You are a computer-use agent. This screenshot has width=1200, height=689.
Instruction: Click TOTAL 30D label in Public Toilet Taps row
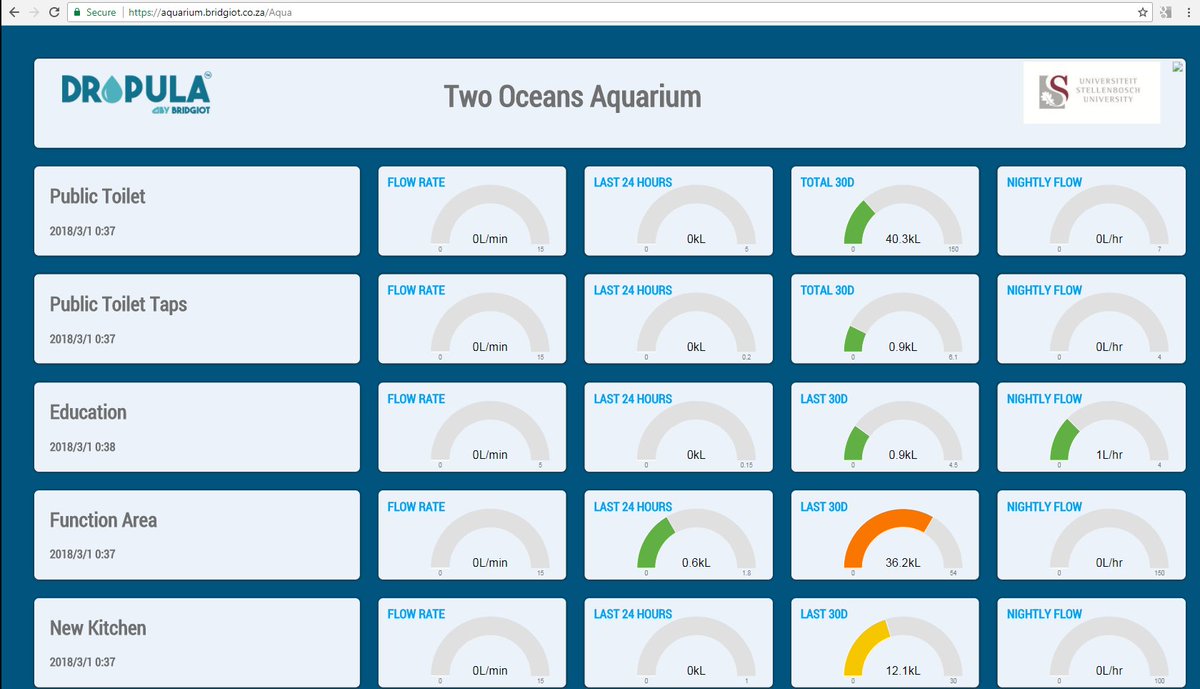pos(827,290)
